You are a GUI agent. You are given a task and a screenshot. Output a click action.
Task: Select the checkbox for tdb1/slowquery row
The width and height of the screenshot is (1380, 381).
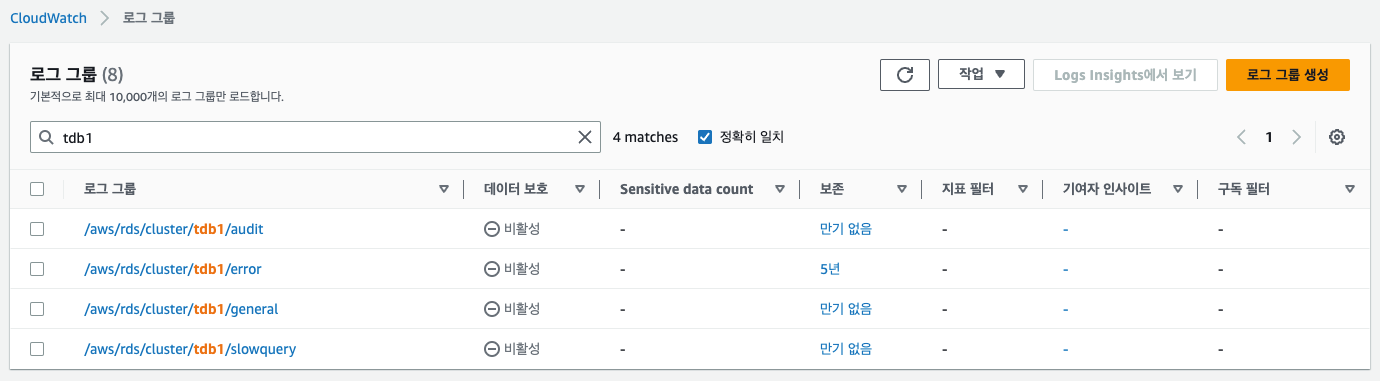click(37, 349)
